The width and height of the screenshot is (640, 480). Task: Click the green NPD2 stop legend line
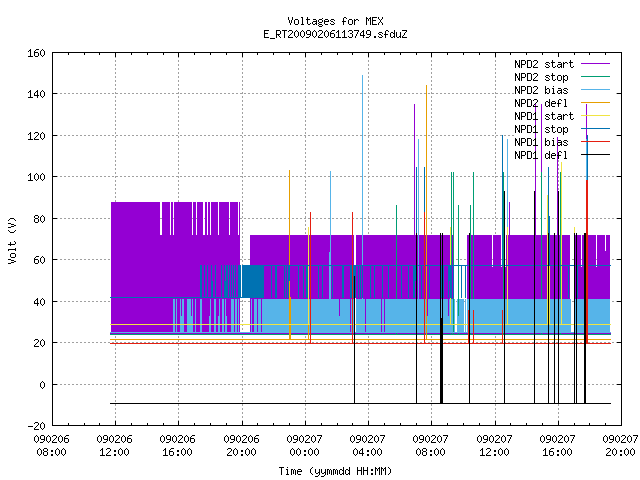(596, 77)
